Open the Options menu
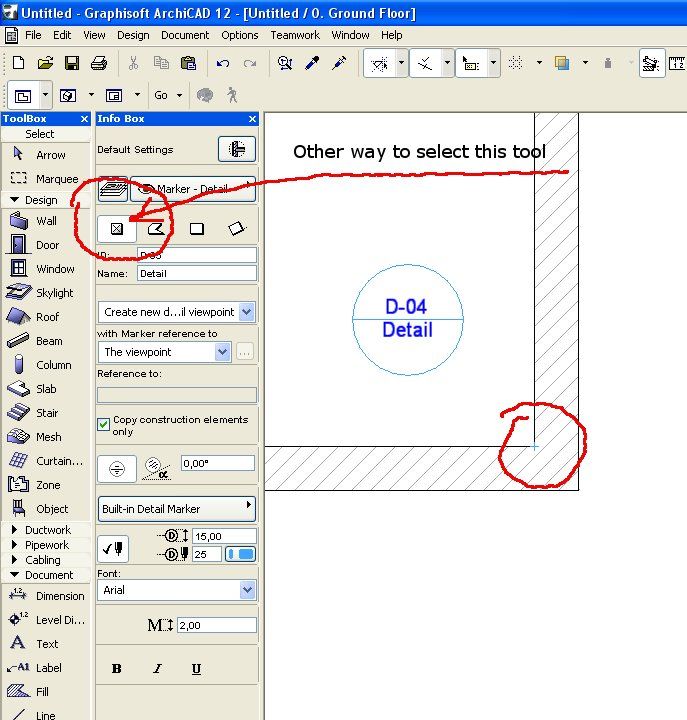Image resolution: width=687 pixels, height=720 pixels. click(x=240, y=35)
